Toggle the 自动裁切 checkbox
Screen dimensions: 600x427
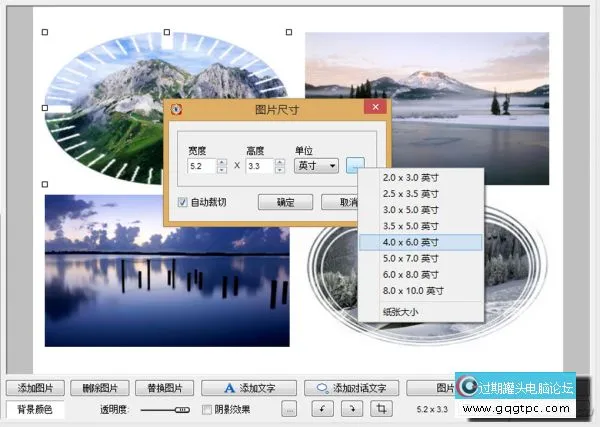pos(183,202)
